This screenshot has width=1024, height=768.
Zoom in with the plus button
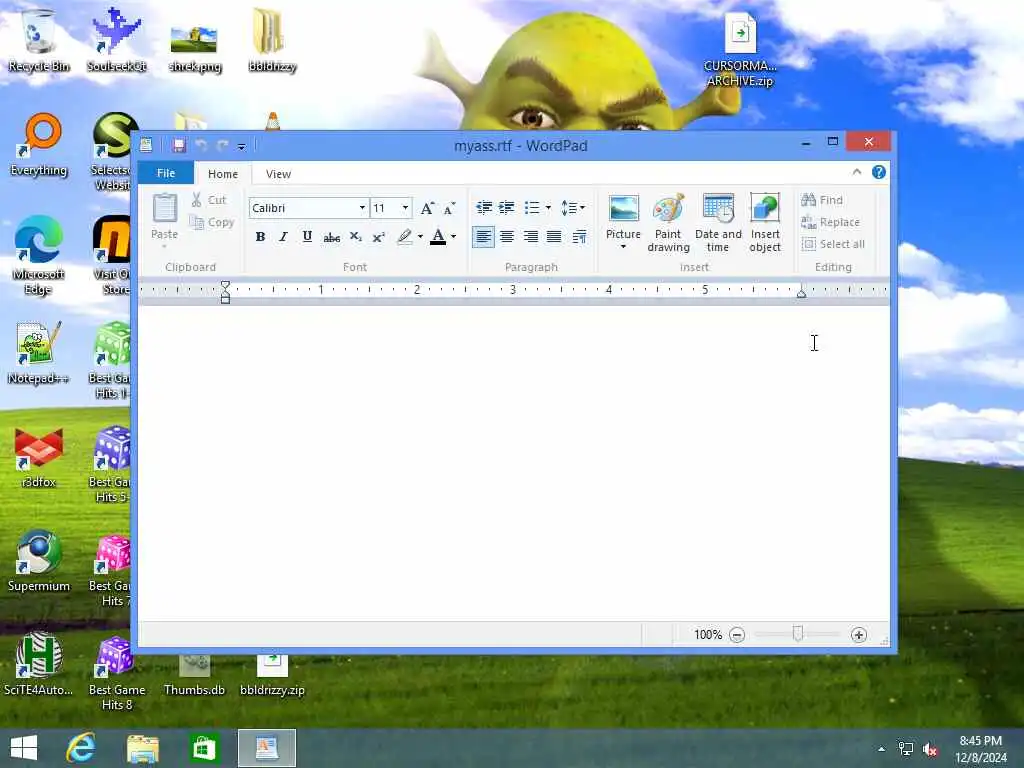coord(859,635)
